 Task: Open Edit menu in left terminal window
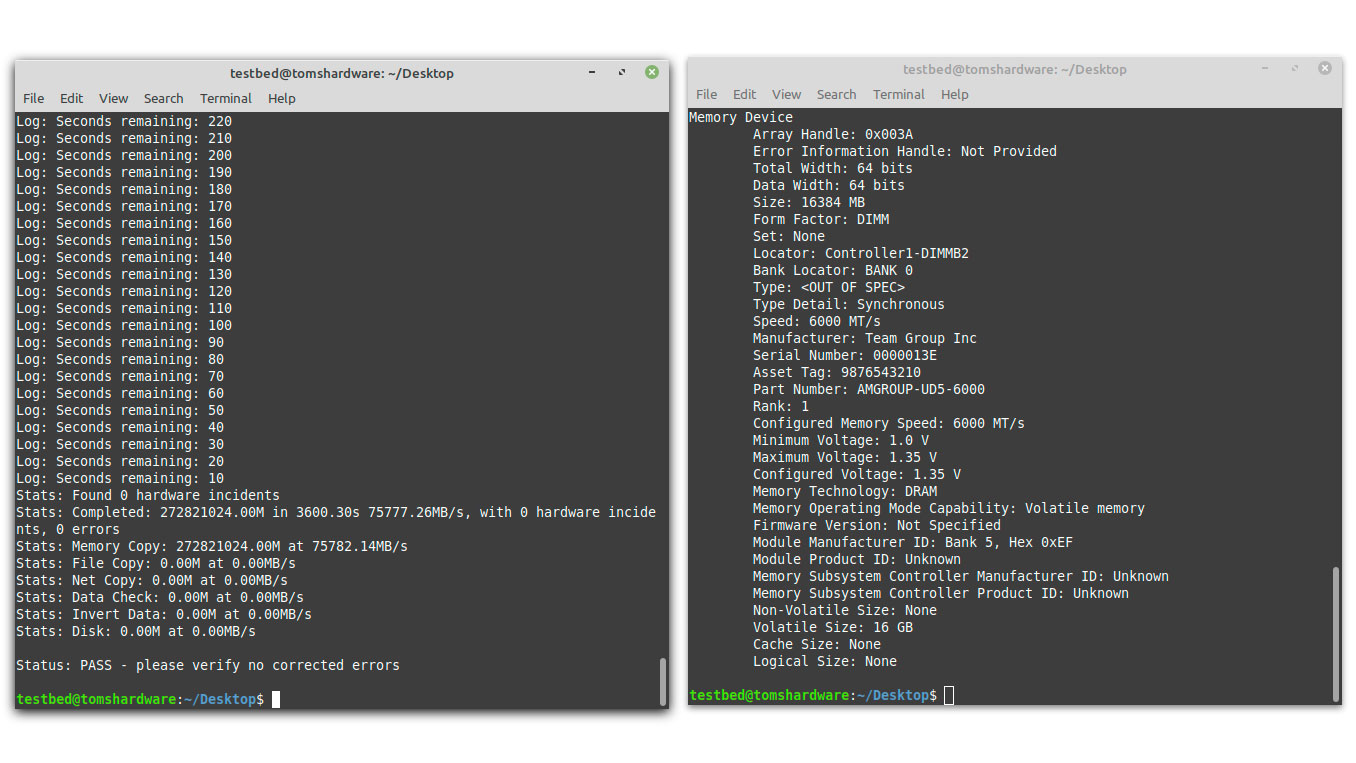71,98
